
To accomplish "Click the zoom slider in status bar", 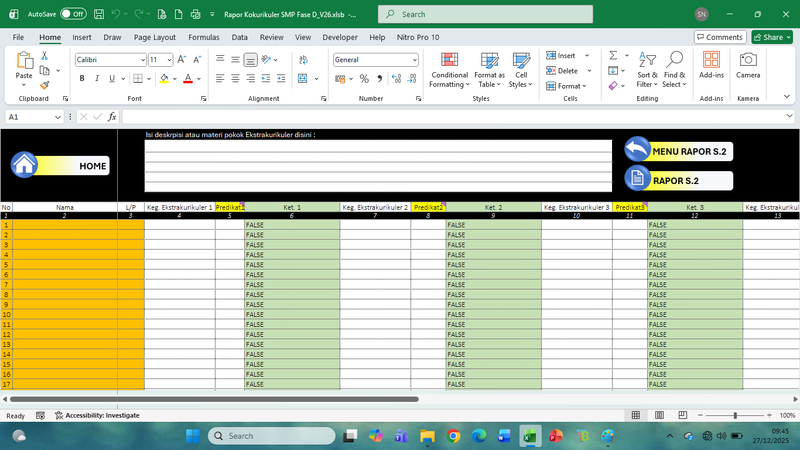I will tap(735, 415).
